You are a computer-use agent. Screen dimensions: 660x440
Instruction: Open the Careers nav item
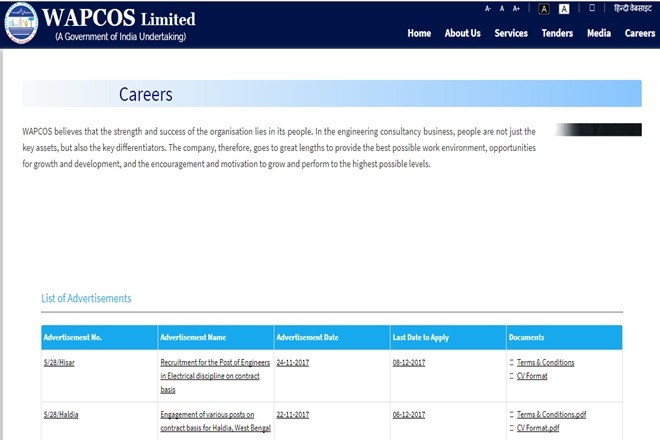[640, 33]
